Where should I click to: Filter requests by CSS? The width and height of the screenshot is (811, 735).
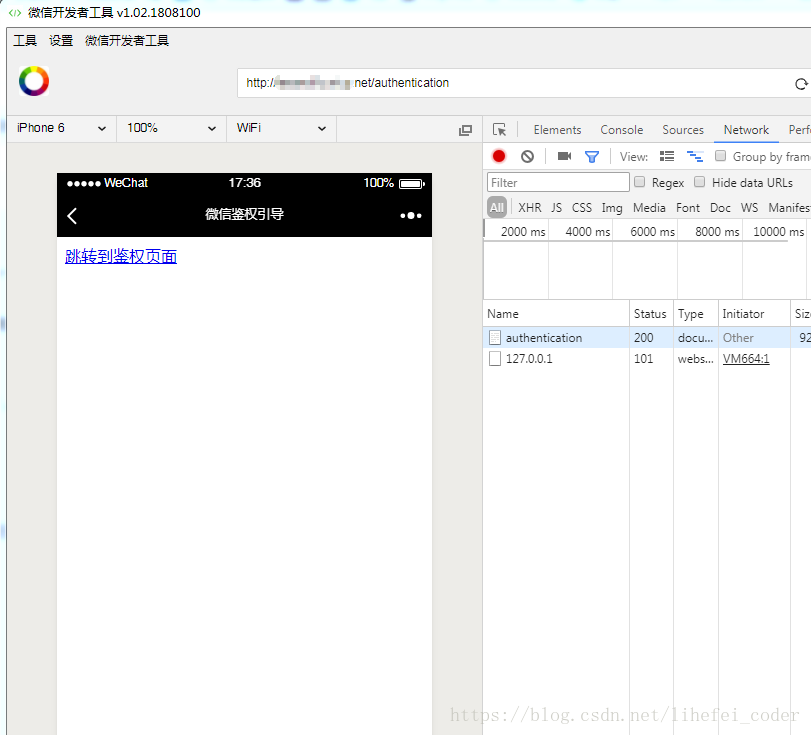click(581, 208)
